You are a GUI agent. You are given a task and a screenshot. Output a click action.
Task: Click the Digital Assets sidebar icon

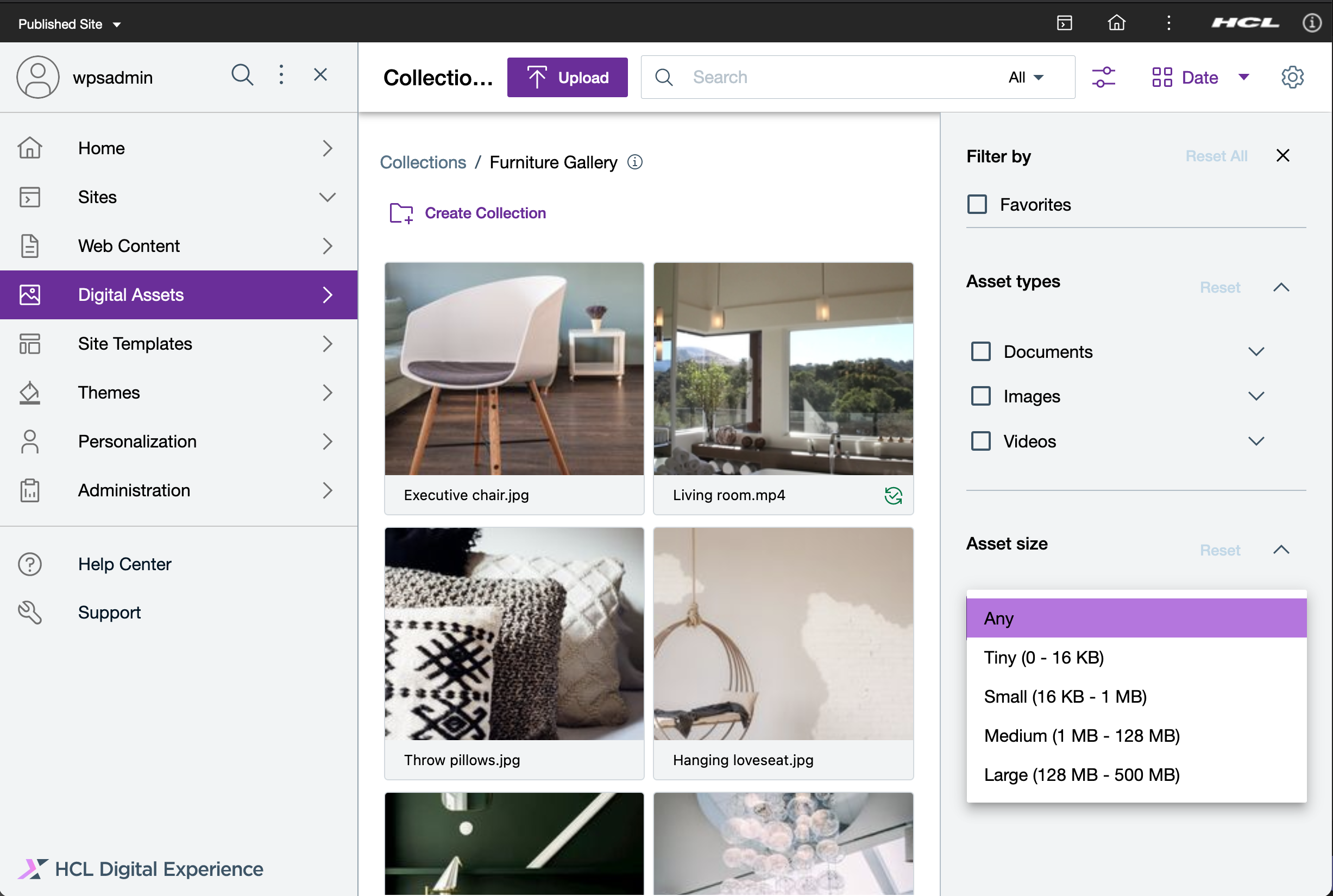[x=30, y=294]
